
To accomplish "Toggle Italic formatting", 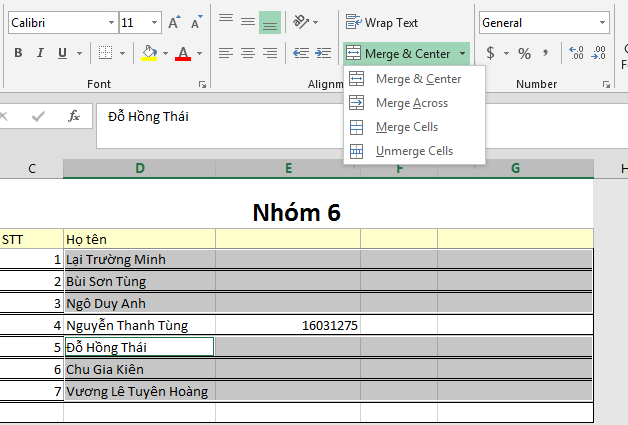I will [40, 53].
